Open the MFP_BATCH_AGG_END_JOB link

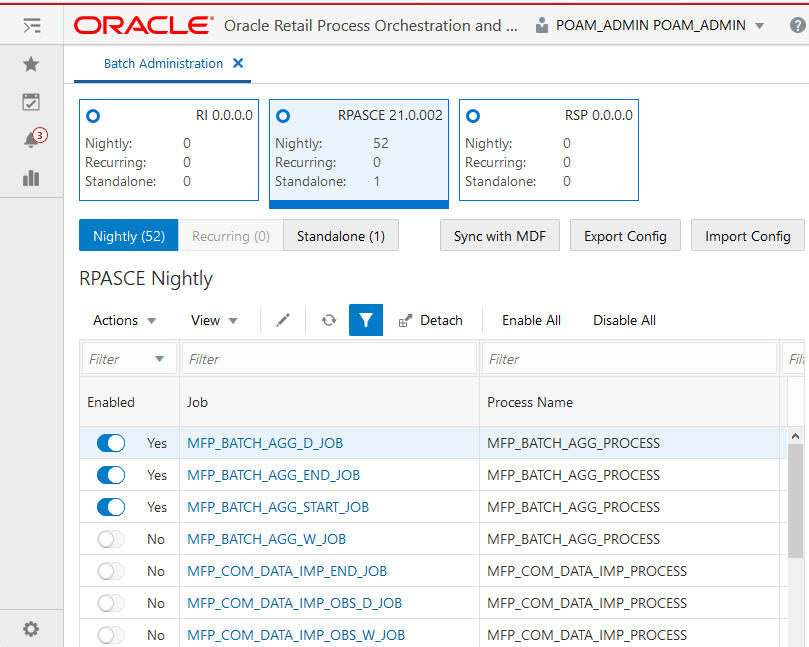click(x=273, y=475)
